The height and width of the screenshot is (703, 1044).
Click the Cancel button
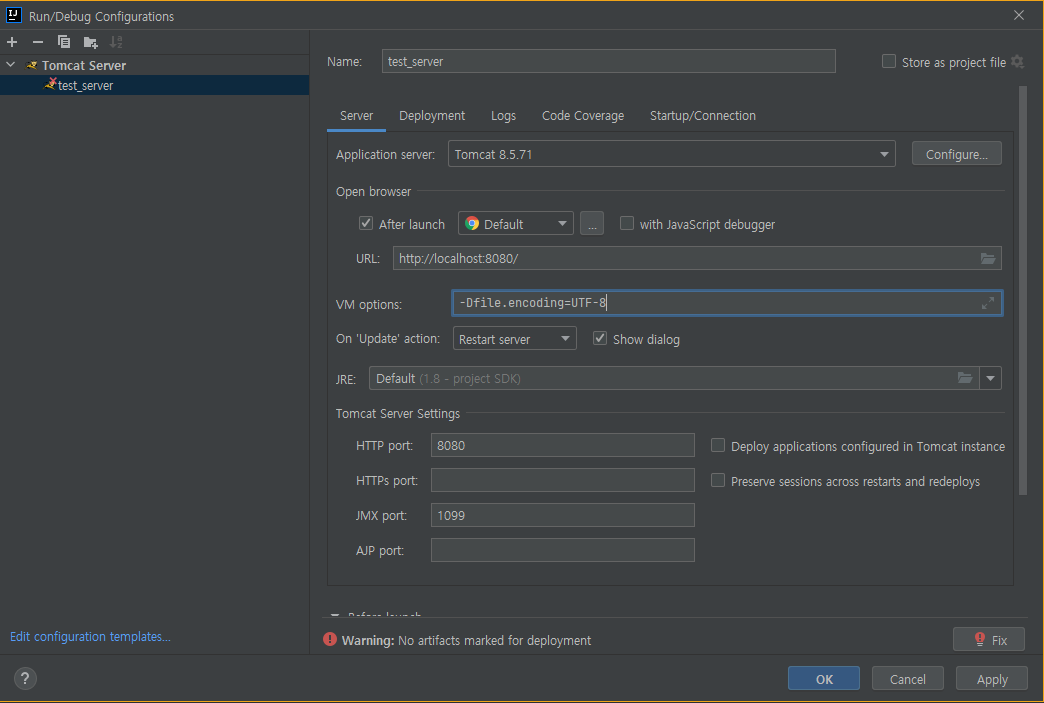(x=908, y=678)
